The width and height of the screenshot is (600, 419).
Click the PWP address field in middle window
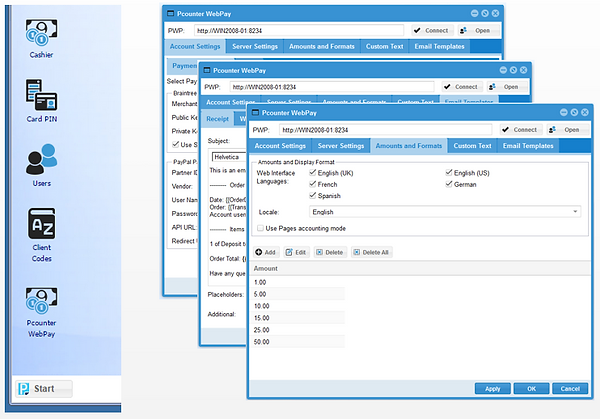coord(332,87)
